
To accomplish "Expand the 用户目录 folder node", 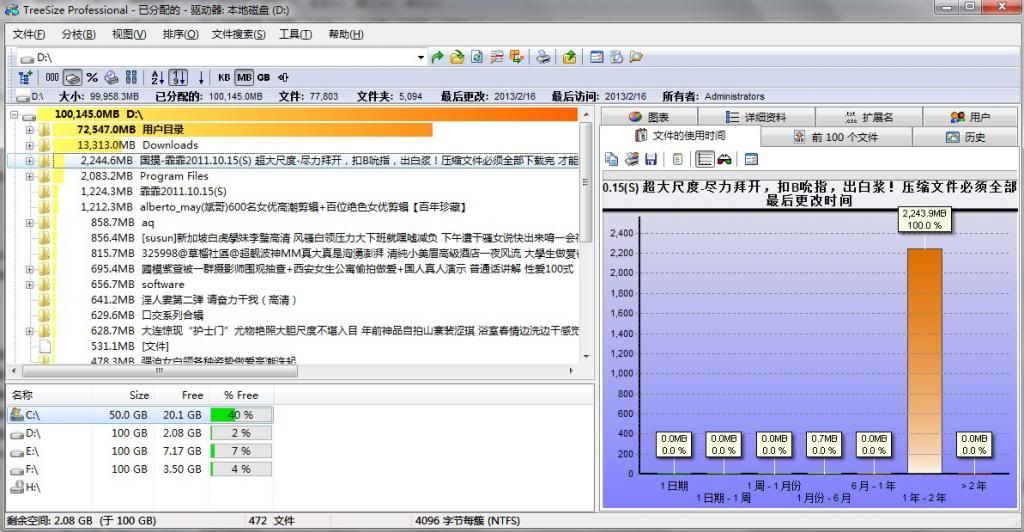I will 29,130.
